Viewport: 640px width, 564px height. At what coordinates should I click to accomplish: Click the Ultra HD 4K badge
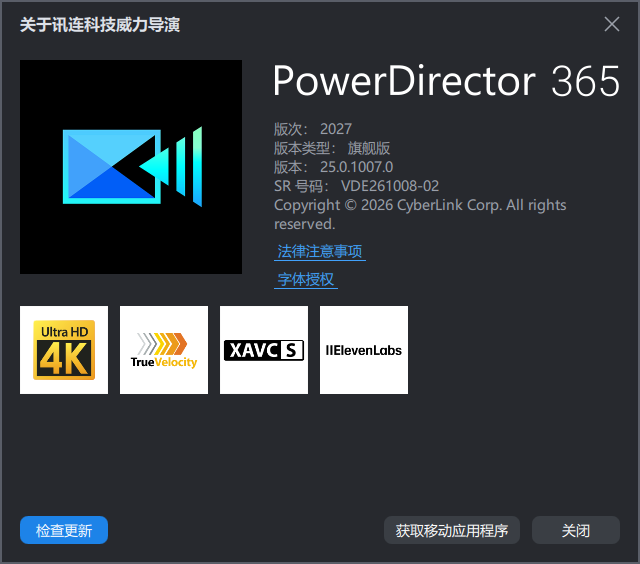click(64, 350)
